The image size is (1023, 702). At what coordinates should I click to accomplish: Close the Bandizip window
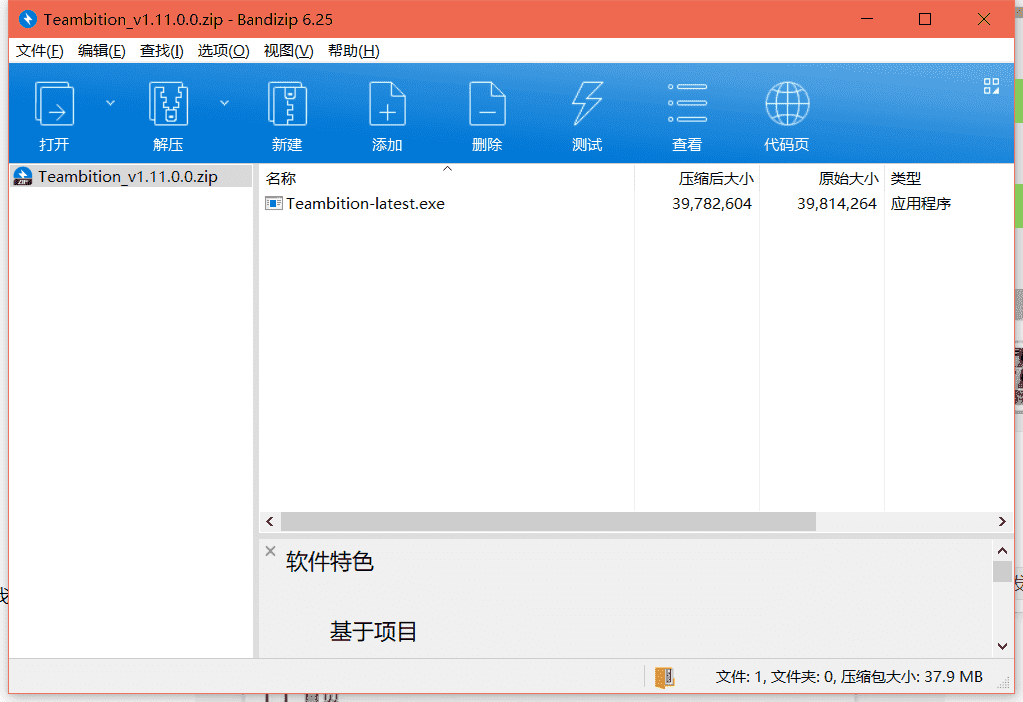984,19
